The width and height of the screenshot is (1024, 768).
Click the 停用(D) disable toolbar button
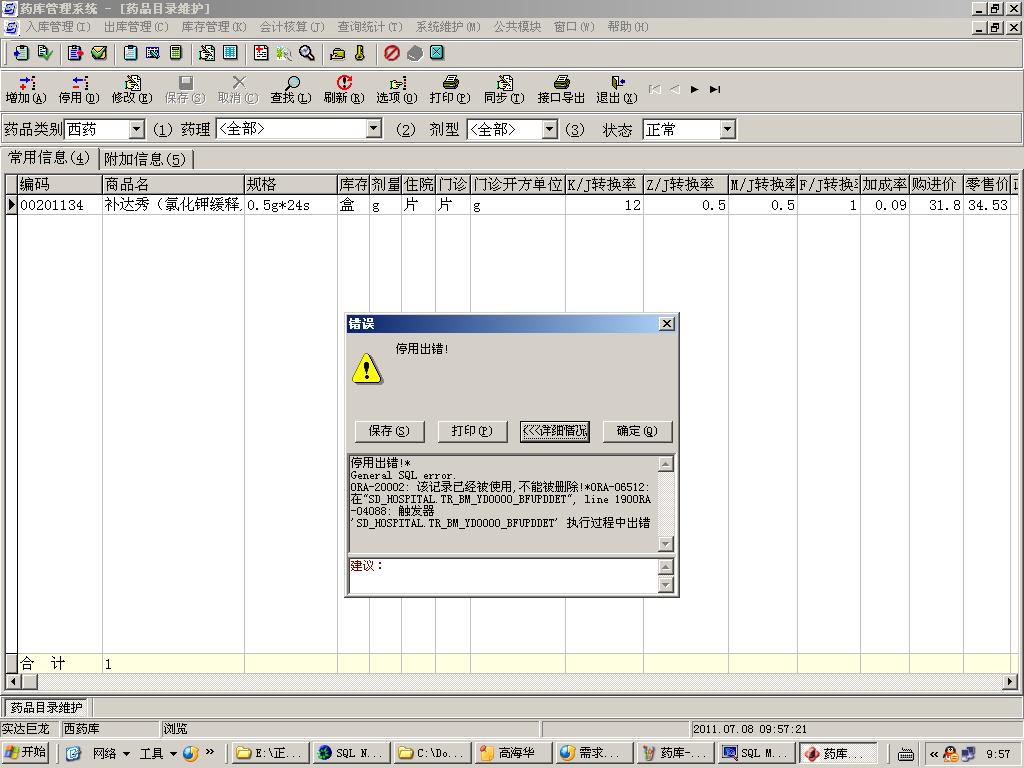point(79,89)
